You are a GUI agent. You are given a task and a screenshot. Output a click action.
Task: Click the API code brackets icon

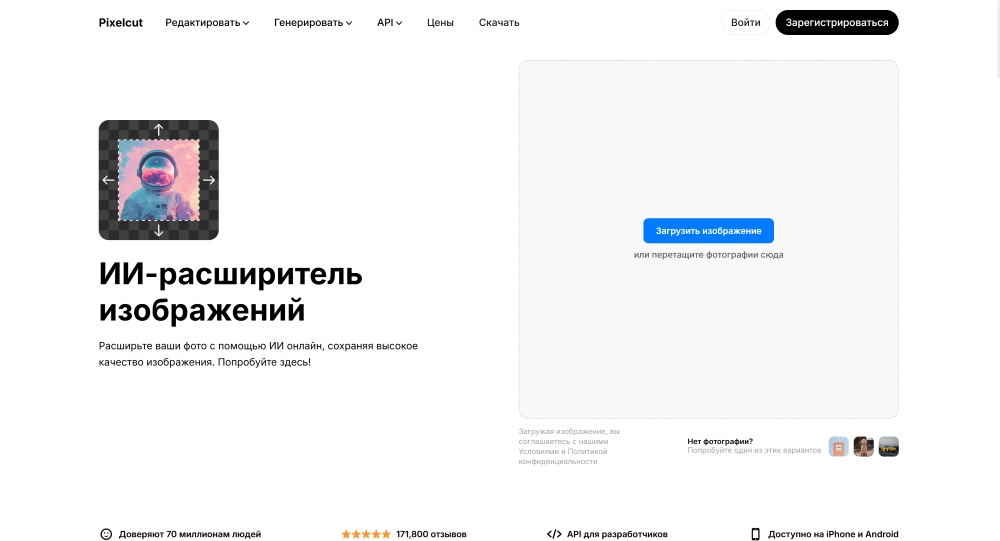pos(554,534)
